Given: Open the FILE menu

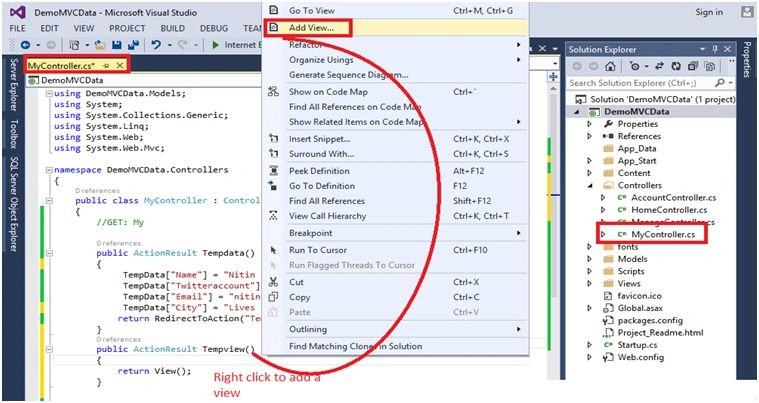Looking at the screenshot, I should pyautogui.click(x=17, y=29).
